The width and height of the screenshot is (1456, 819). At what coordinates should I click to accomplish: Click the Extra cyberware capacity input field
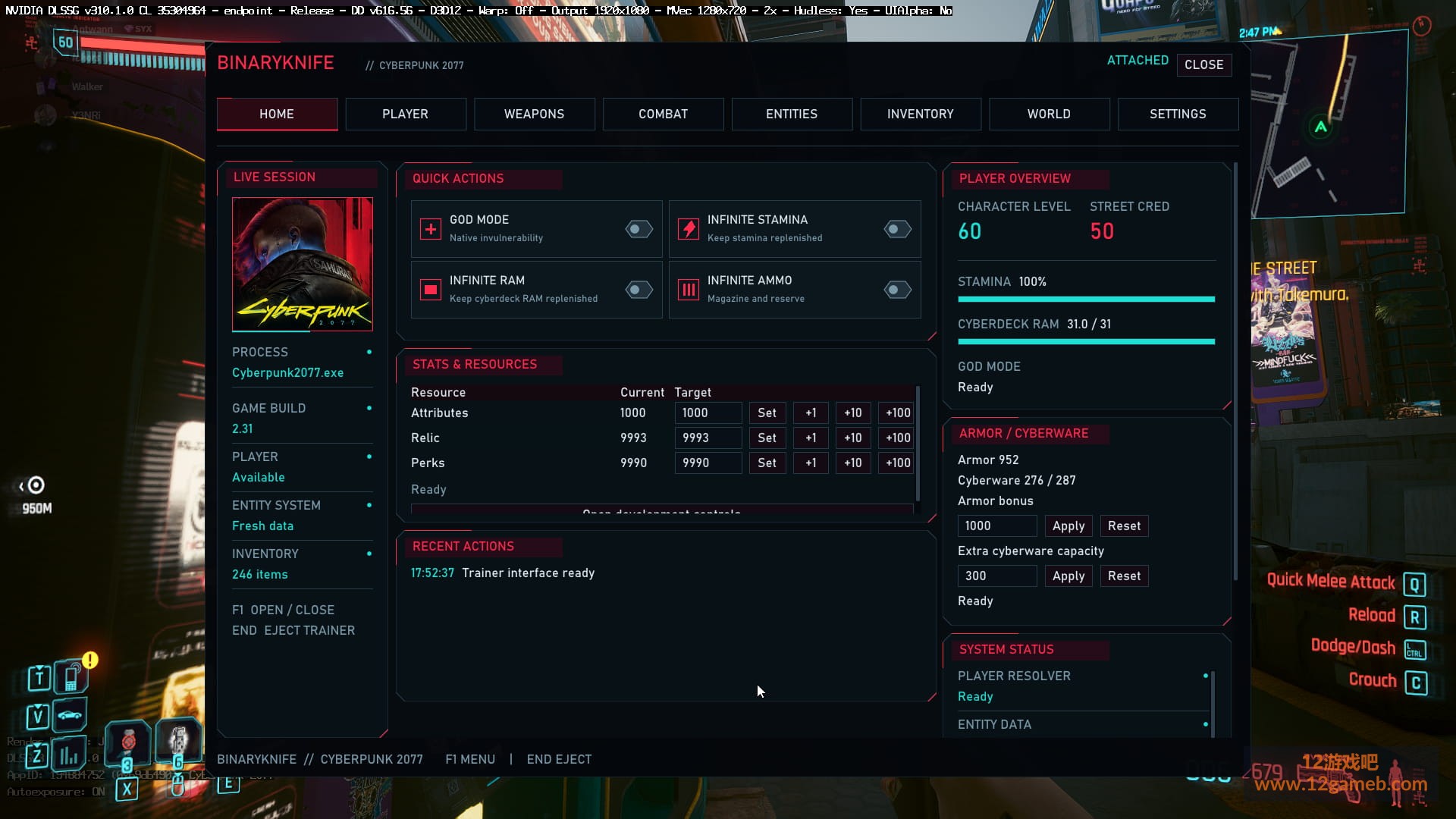(x=997, y=576)
